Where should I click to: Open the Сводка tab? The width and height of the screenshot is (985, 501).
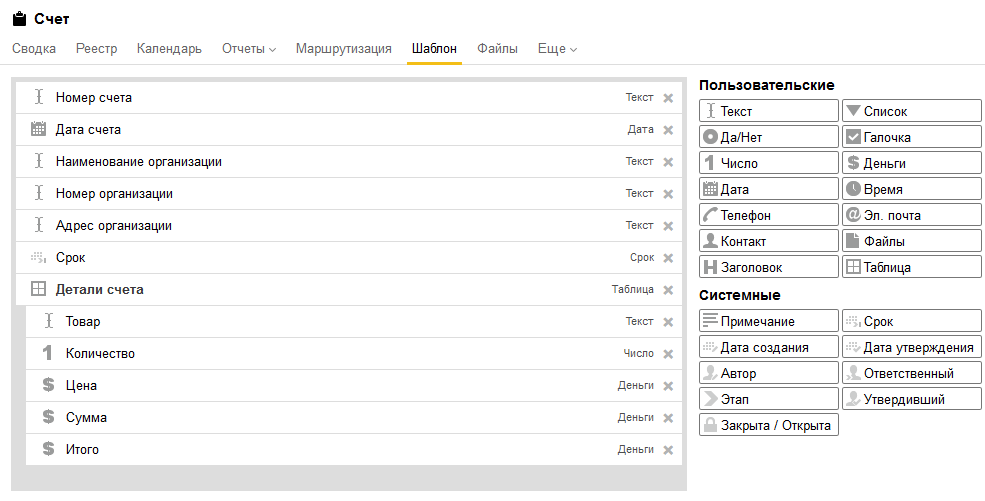click(x=34, y=49)
